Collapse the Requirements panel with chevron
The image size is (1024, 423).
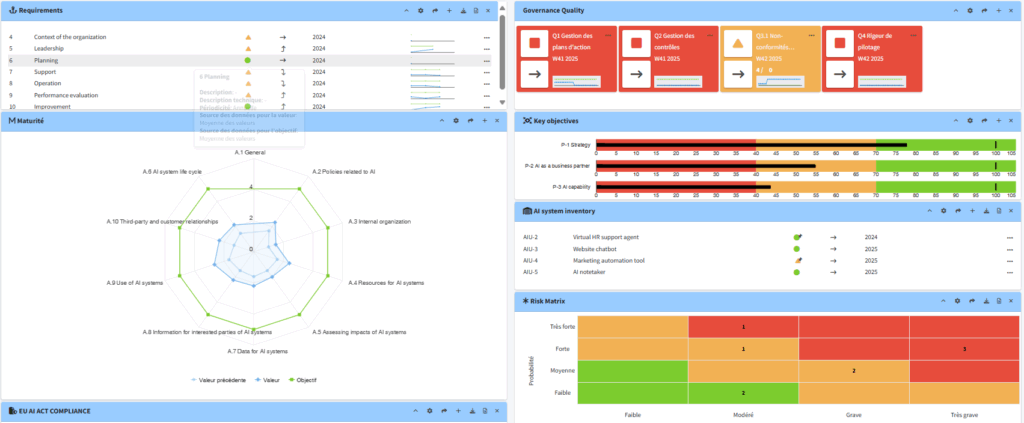pyautogui.click(x=405, y=10)
